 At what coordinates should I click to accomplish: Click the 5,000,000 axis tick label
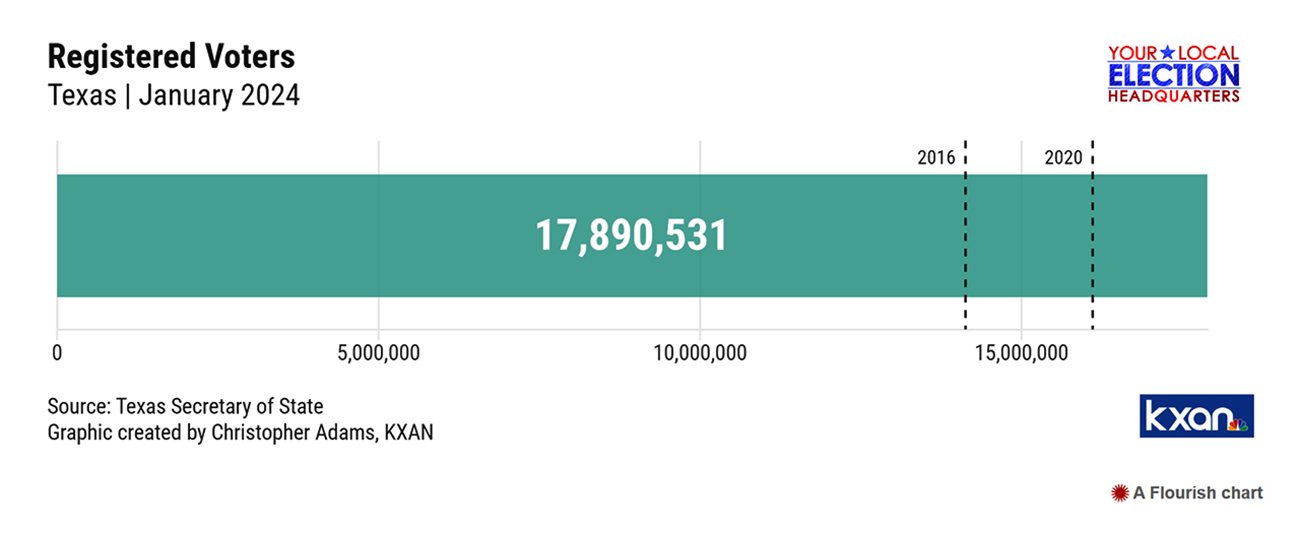coord(378,353)
